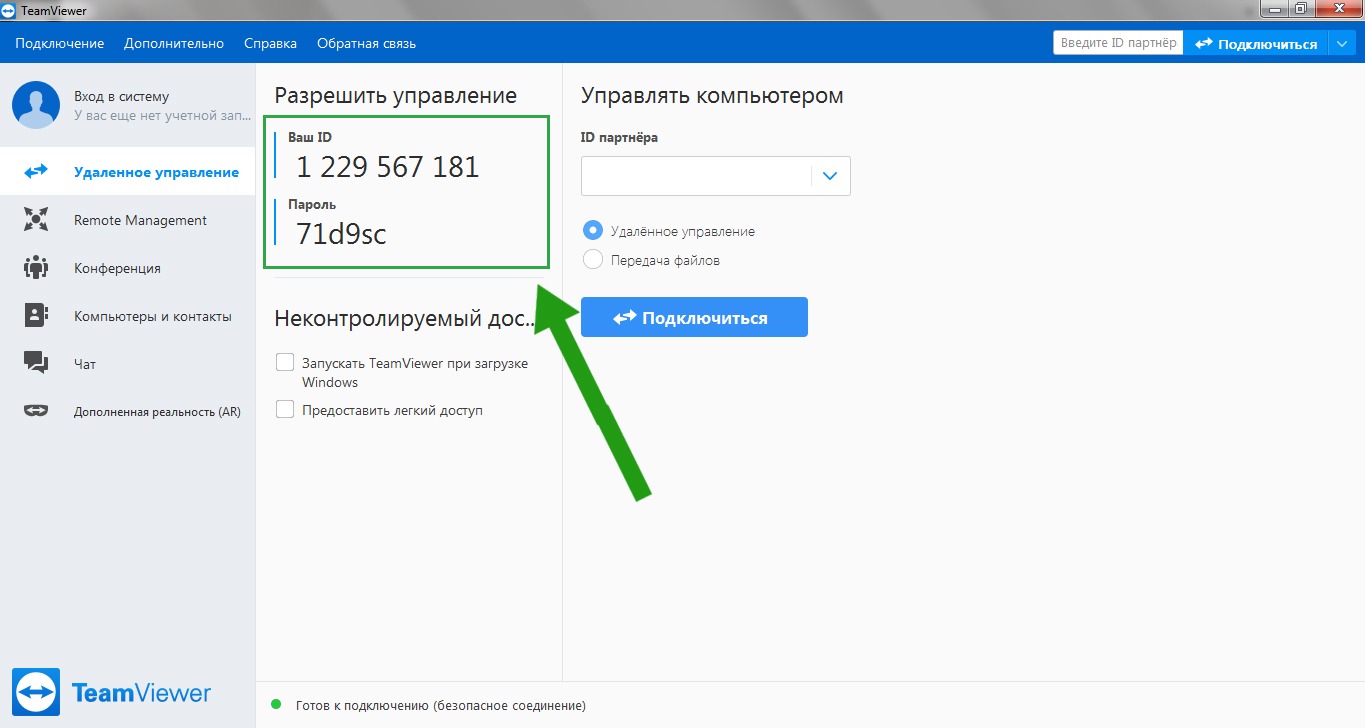
Task: Click the Готов к подключению status text
Action: 441,705
